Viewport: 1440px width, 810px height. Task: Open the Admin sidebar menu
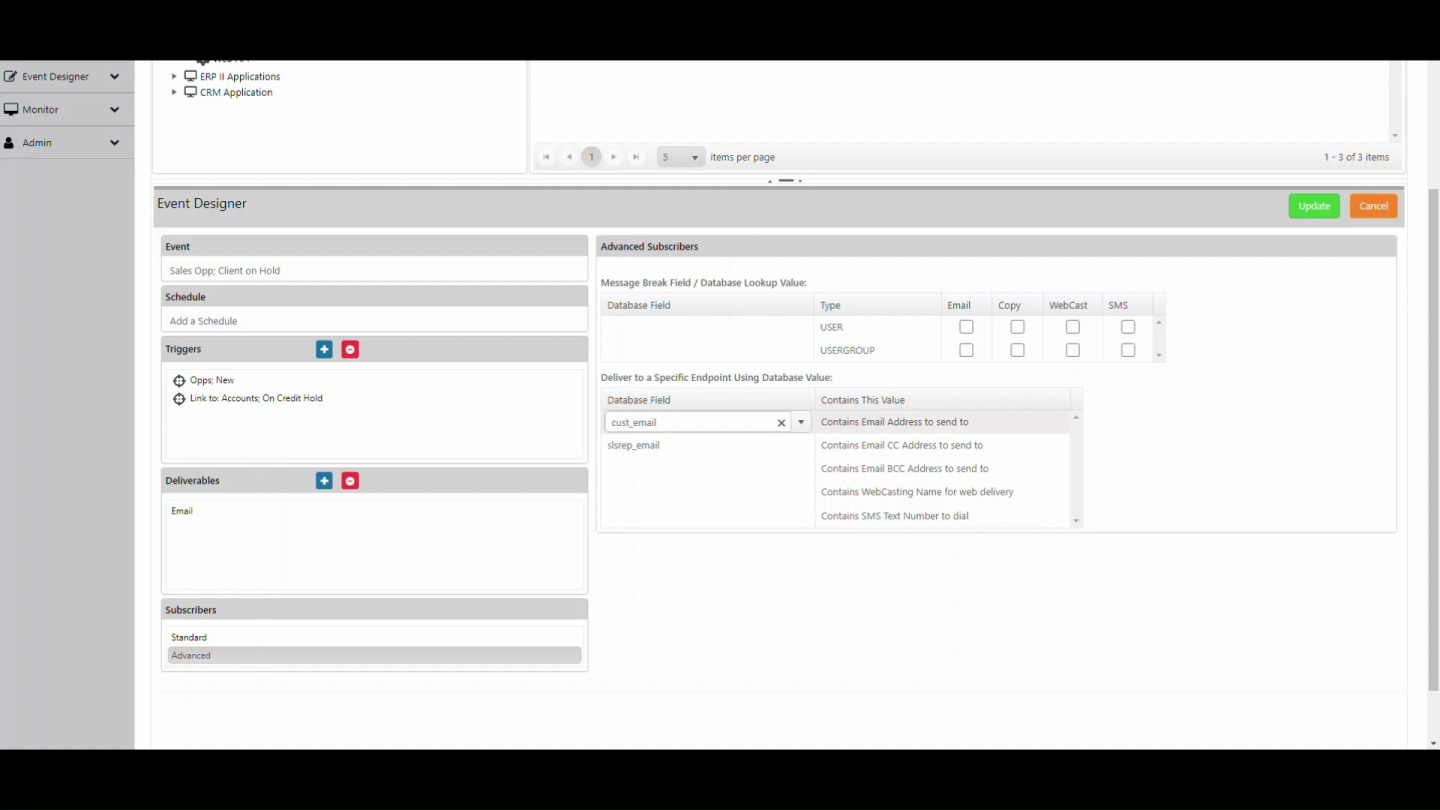66,142
